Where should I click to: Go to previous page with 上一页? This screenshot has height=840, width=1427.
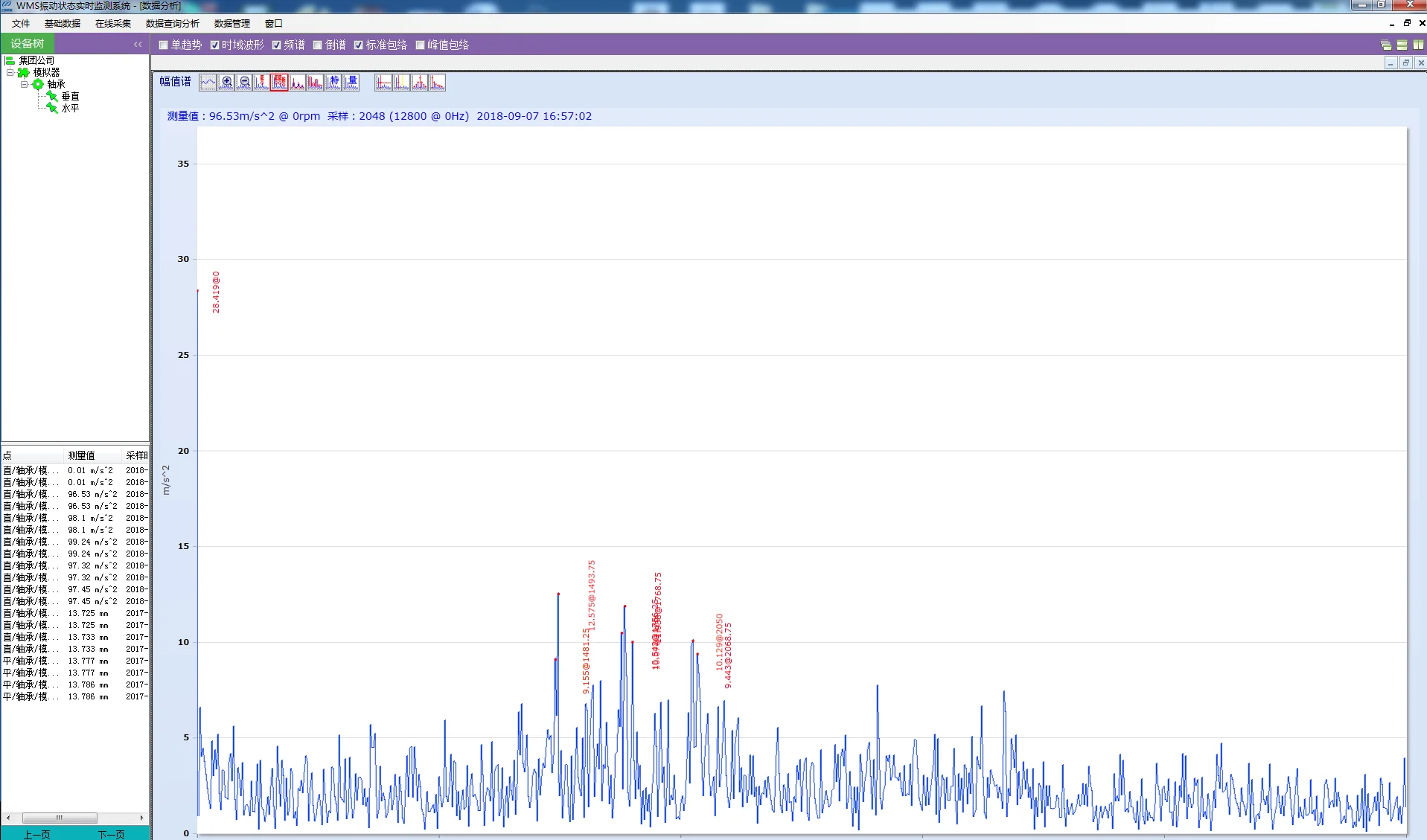(37, 834)
